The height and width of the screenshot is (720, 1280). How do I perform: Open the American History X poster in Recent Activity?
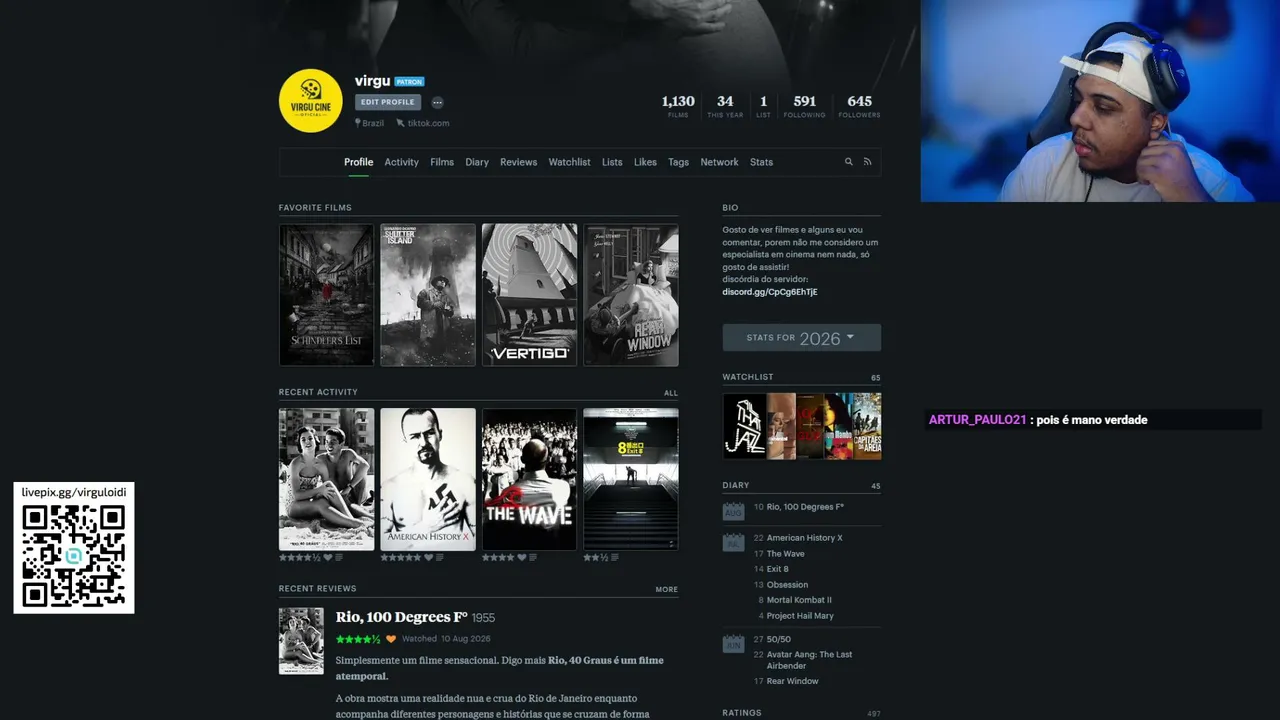click(428, 479)
